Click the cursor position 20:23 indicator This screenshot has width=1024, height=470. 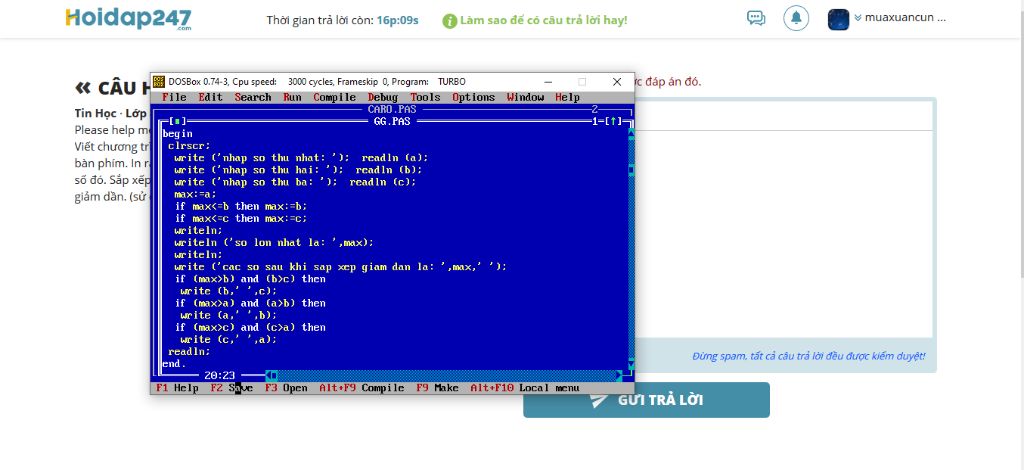[219, 375]
